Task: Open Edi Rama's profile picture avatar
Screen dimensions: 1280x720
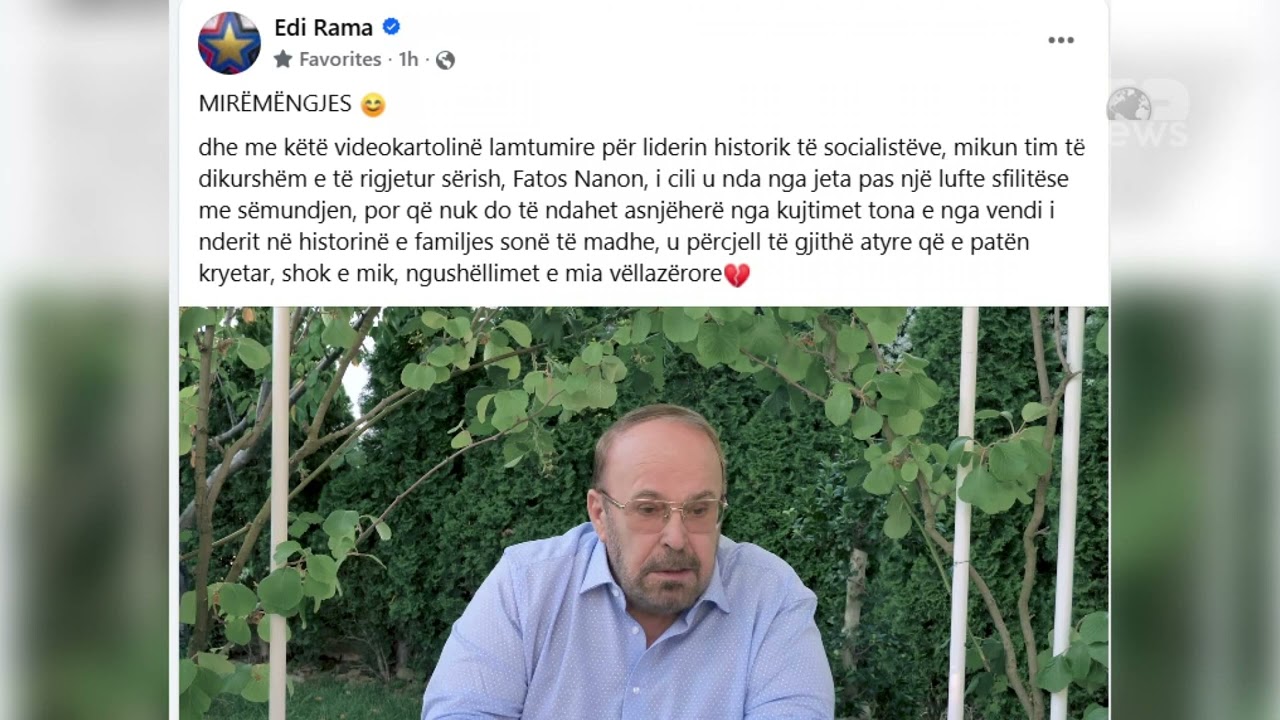Action: coord(229,43)
